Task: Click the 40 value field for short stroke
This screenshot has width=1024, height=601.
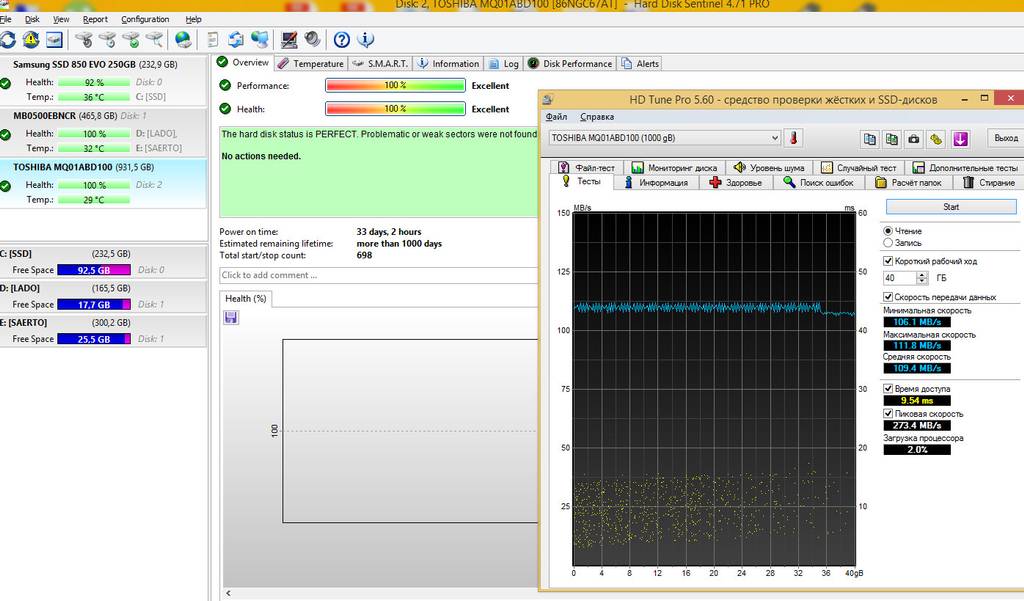Action: tap(900, 278)
